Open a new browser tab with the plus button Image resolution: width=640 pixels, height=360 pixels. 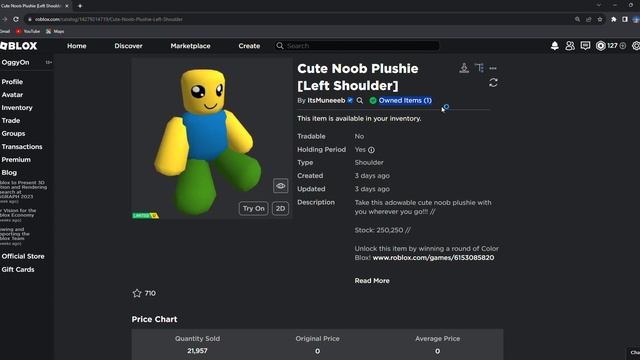tap(80, 6)
